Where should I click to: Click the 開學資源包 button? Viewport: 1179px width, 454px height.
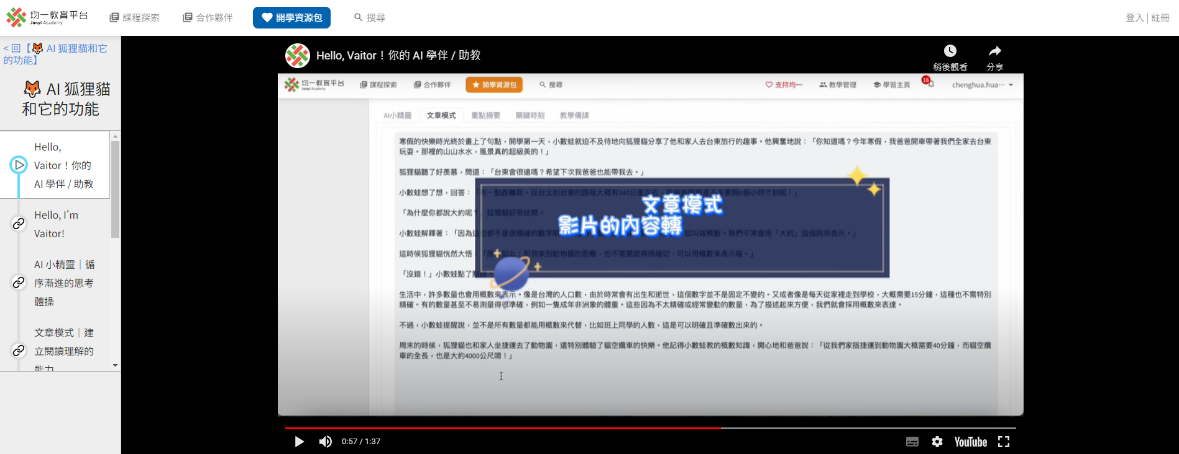click(292, 17)
